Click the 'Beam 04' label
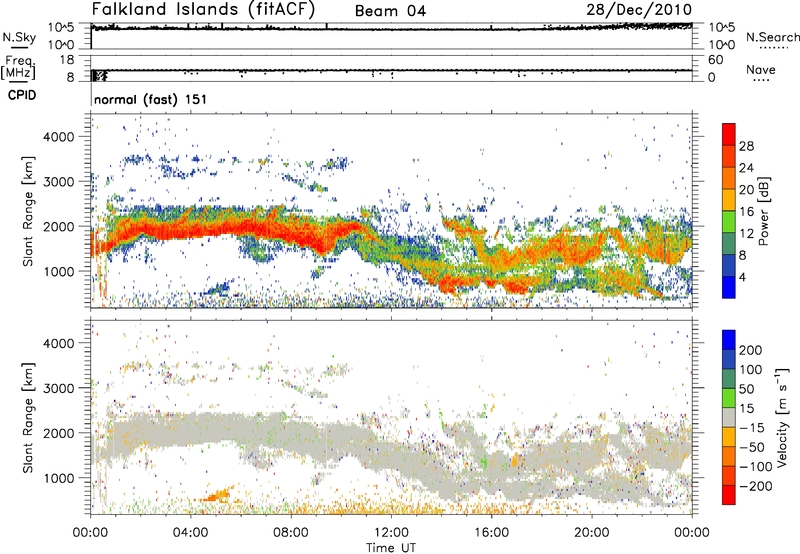Screen dimensions: 800x554 (x=390, y=11)
